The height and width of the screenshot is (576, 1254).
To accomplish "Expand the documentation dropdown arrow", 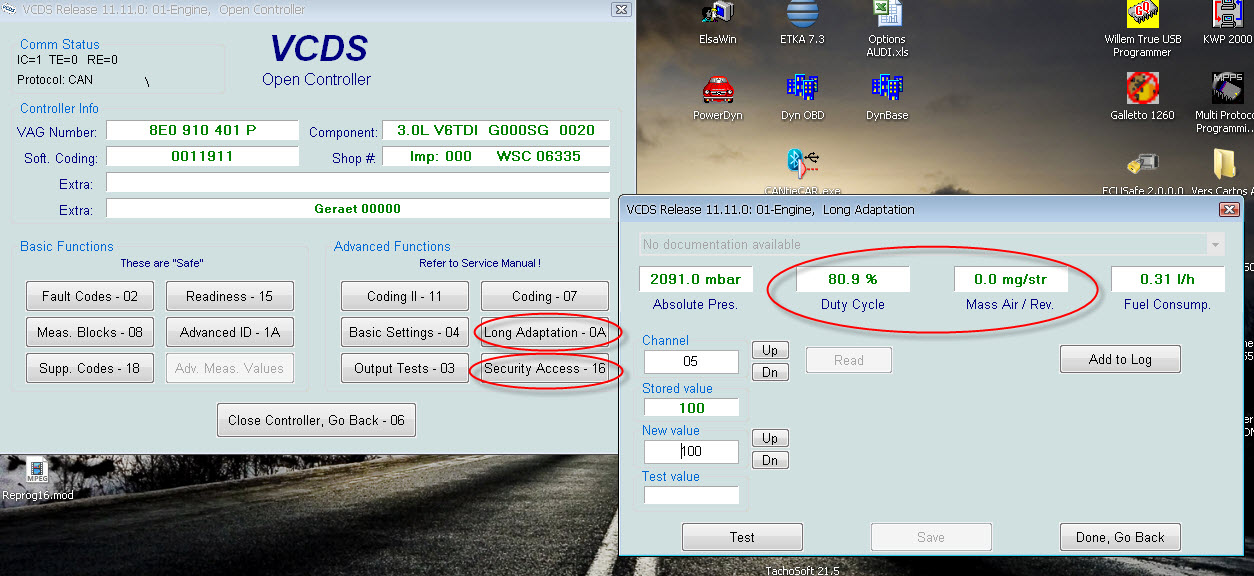I will click(1215, 245).
